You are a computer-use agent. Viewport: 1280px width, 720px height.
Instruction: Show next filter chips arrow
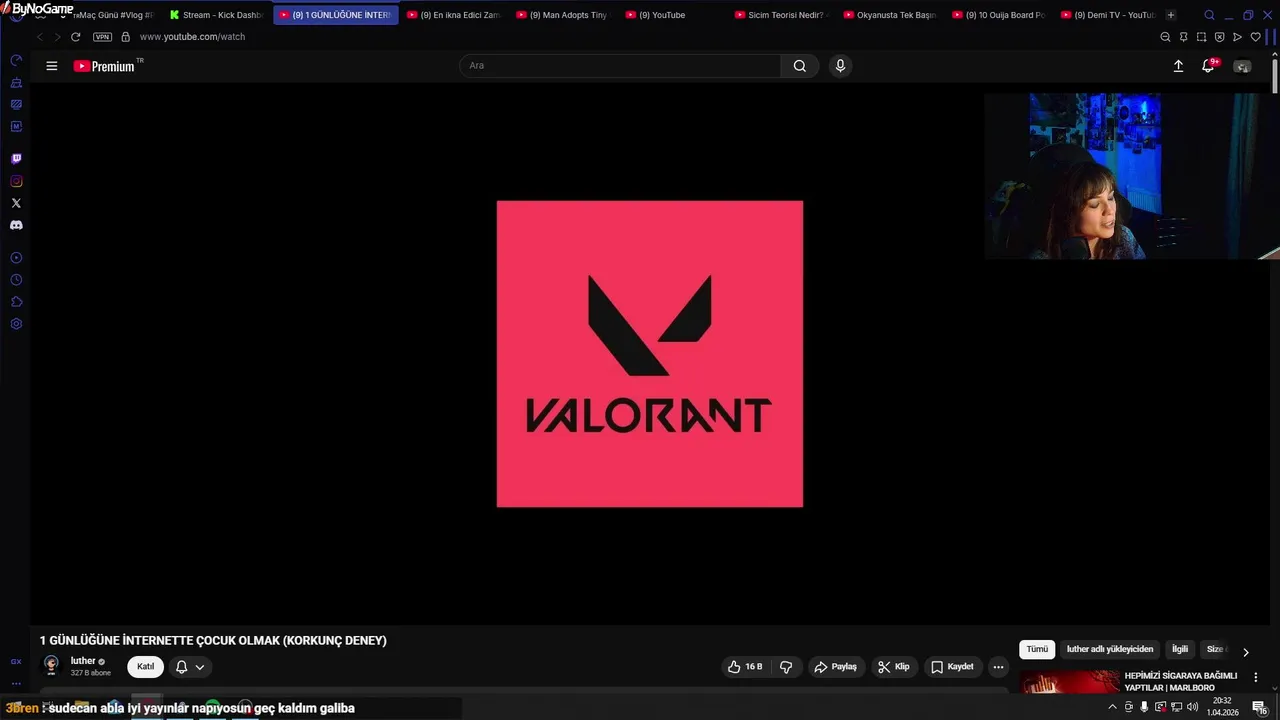coord(1245,652)
